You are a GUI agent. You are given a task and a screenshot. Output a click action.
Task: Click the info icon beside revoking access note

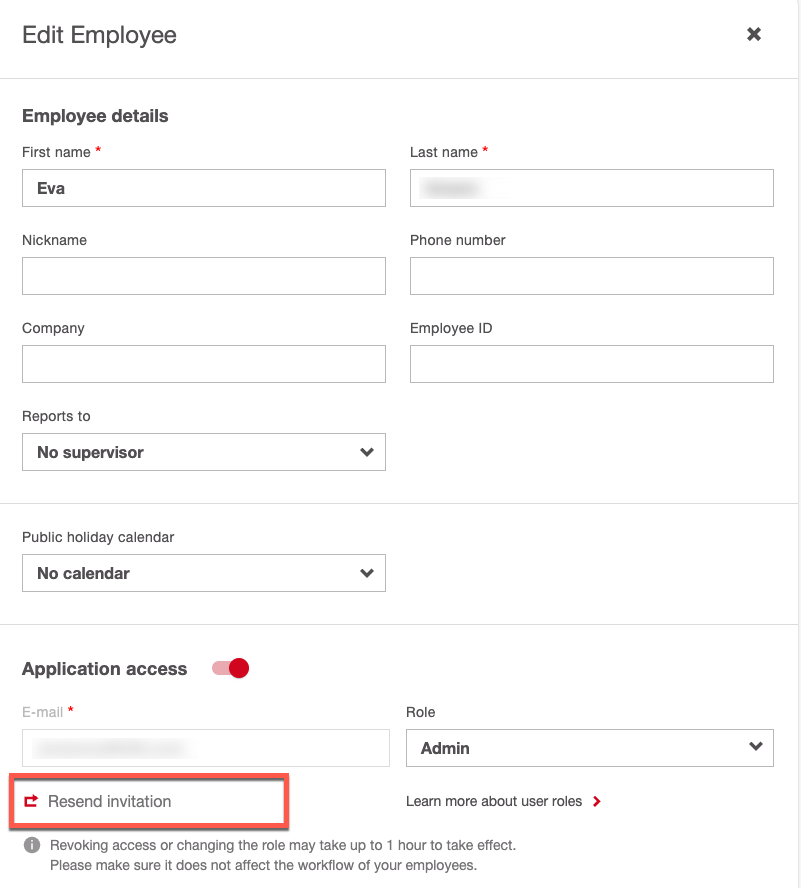[32, 845]
